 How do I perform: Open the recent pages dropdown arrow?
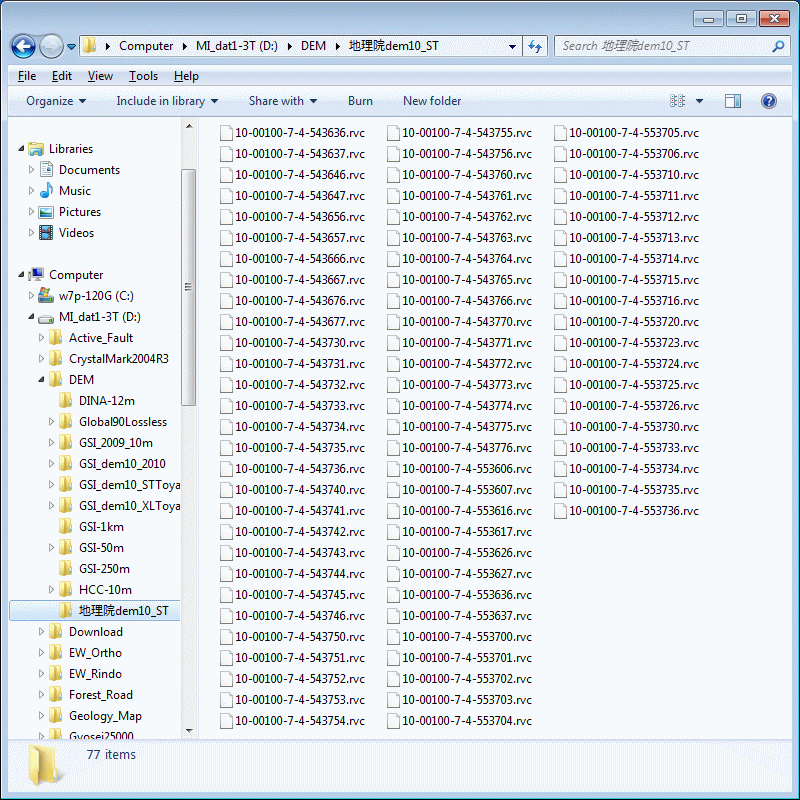pos(71,46)
